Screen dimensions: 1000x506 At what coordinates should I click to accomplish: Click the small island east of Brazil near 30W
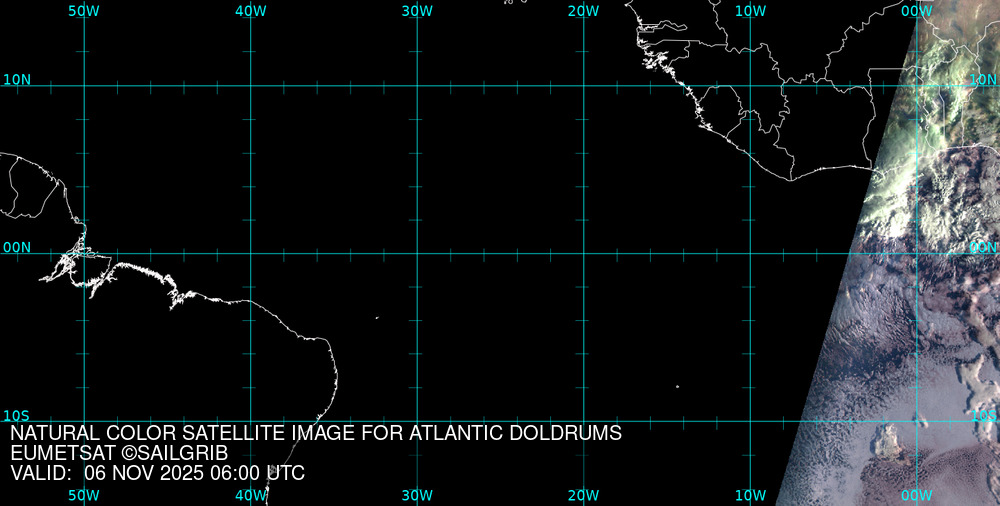click(377, 318)
